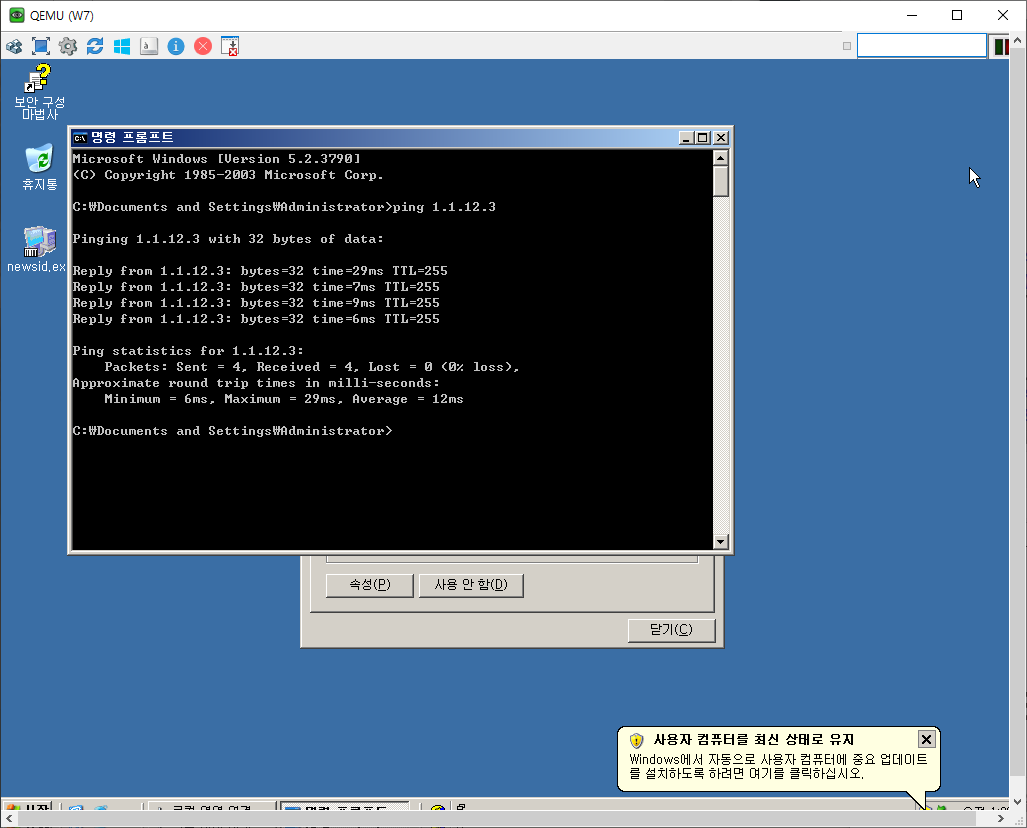The image size is (1027, 828).
Task: Click green and red indicator in toolbar corner
Action: [1000, 47]
